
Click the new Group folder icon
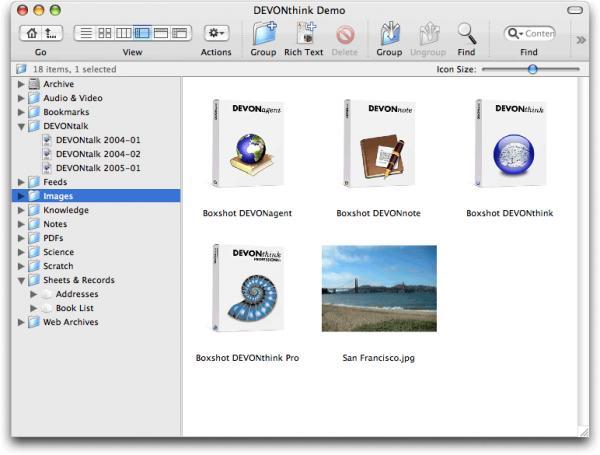click(x=264, y=33)
